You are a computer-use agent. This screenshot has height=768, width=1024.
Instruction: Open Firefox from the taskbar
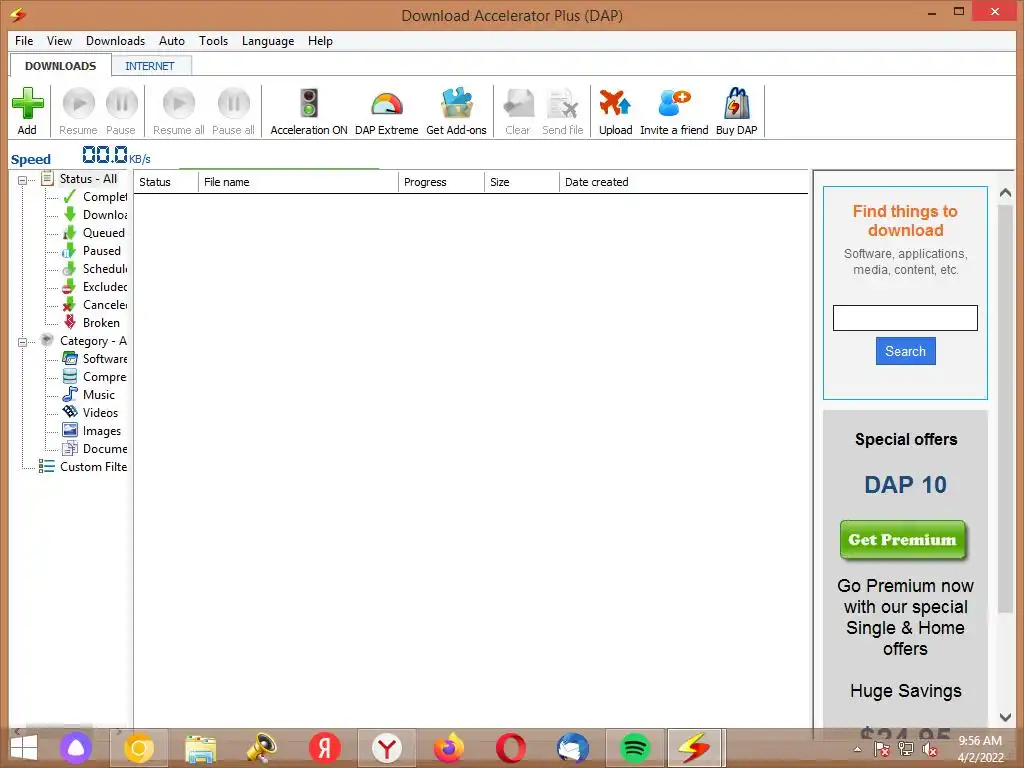[449, 748]
